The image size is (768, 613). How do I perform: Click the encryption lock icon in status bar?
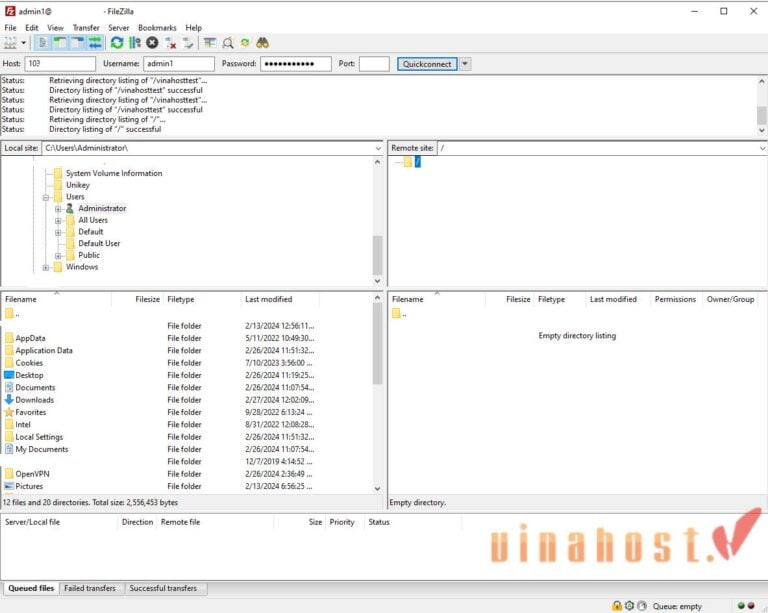[x=617, y=606]
